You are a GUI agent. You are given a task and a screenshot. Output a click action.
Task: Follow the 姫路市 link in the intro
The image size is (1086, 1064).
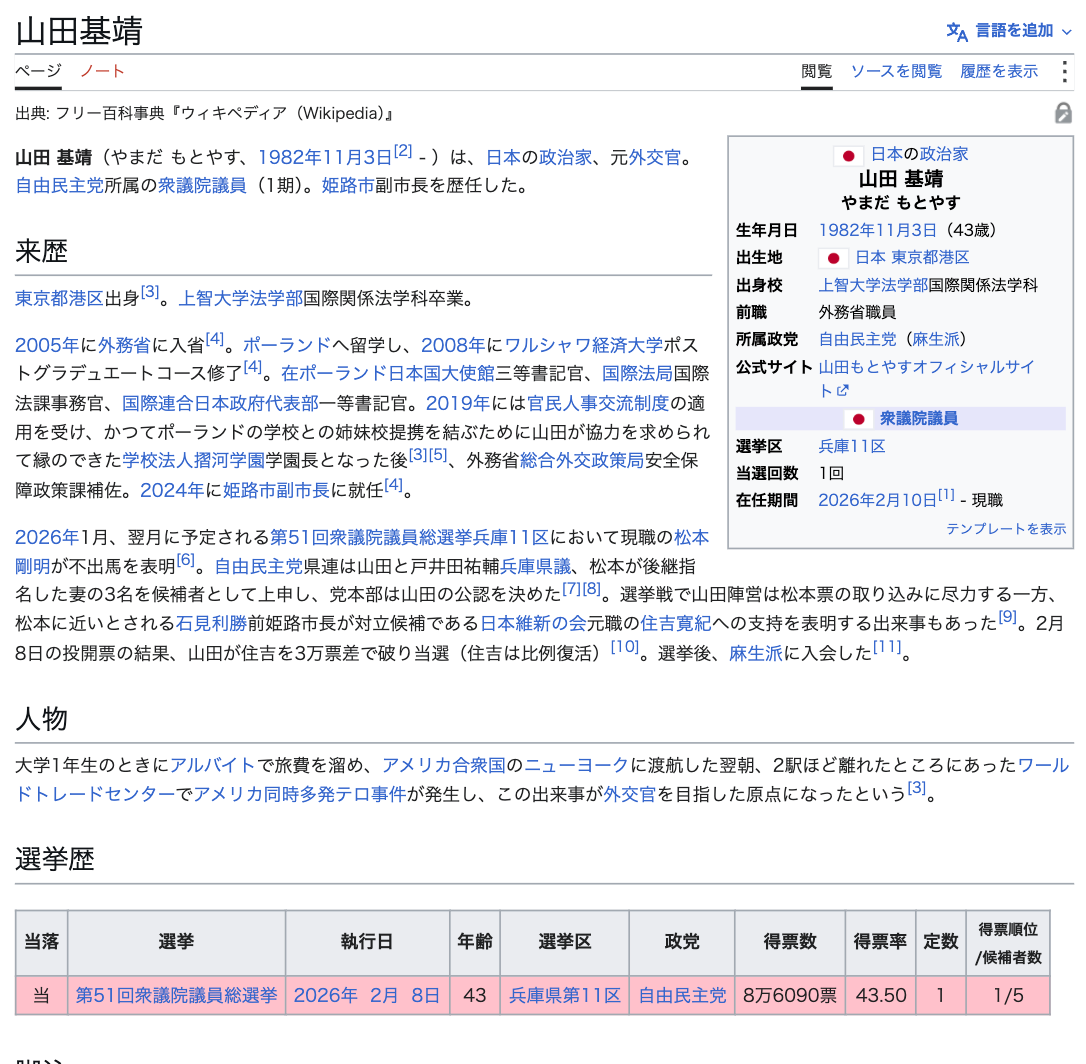pos(348,186)
